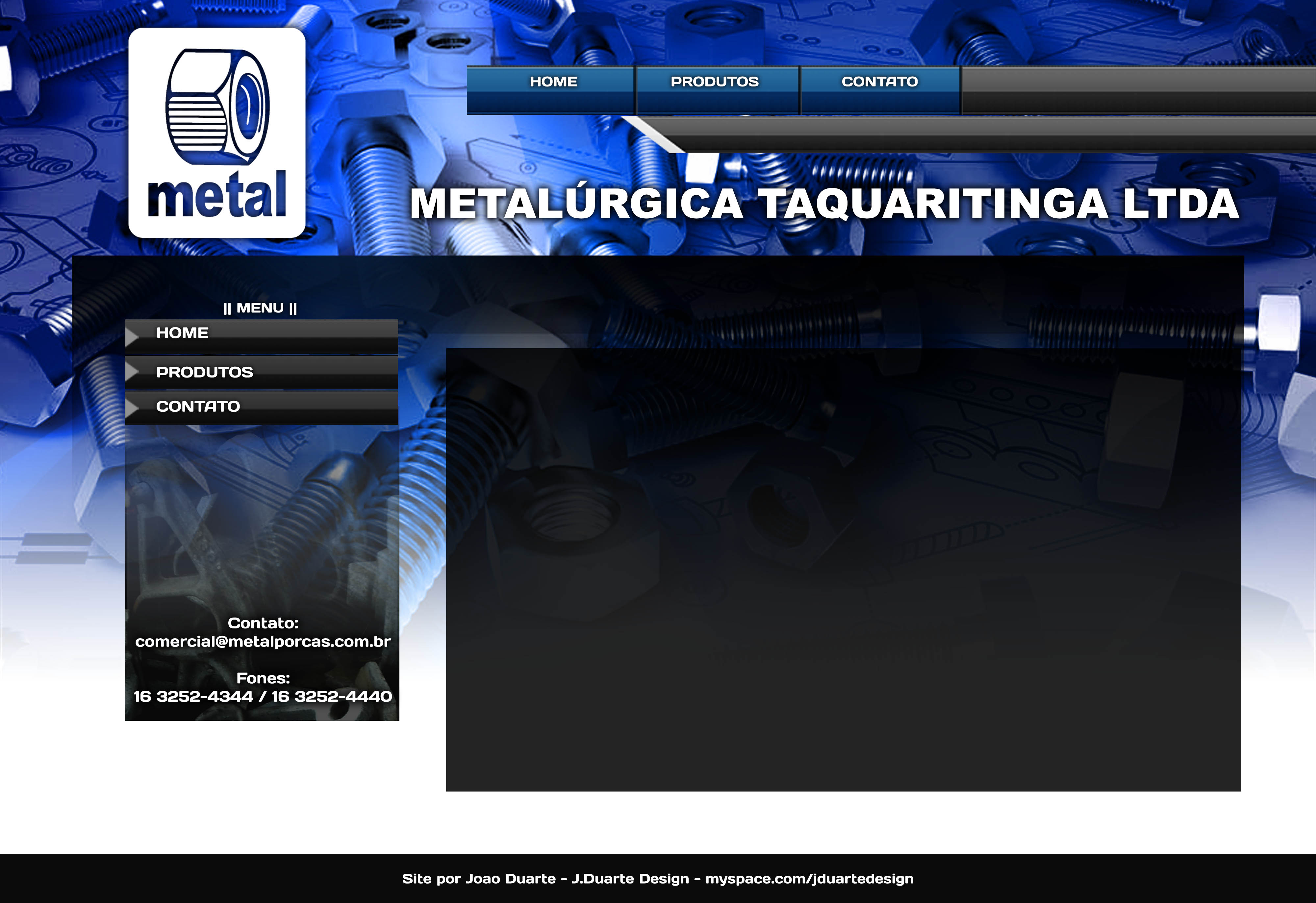This screenshot has width=1316, height=903.
Task: Open the myspace.com/jduartedesign footer link
Action: tap(809, 879)
